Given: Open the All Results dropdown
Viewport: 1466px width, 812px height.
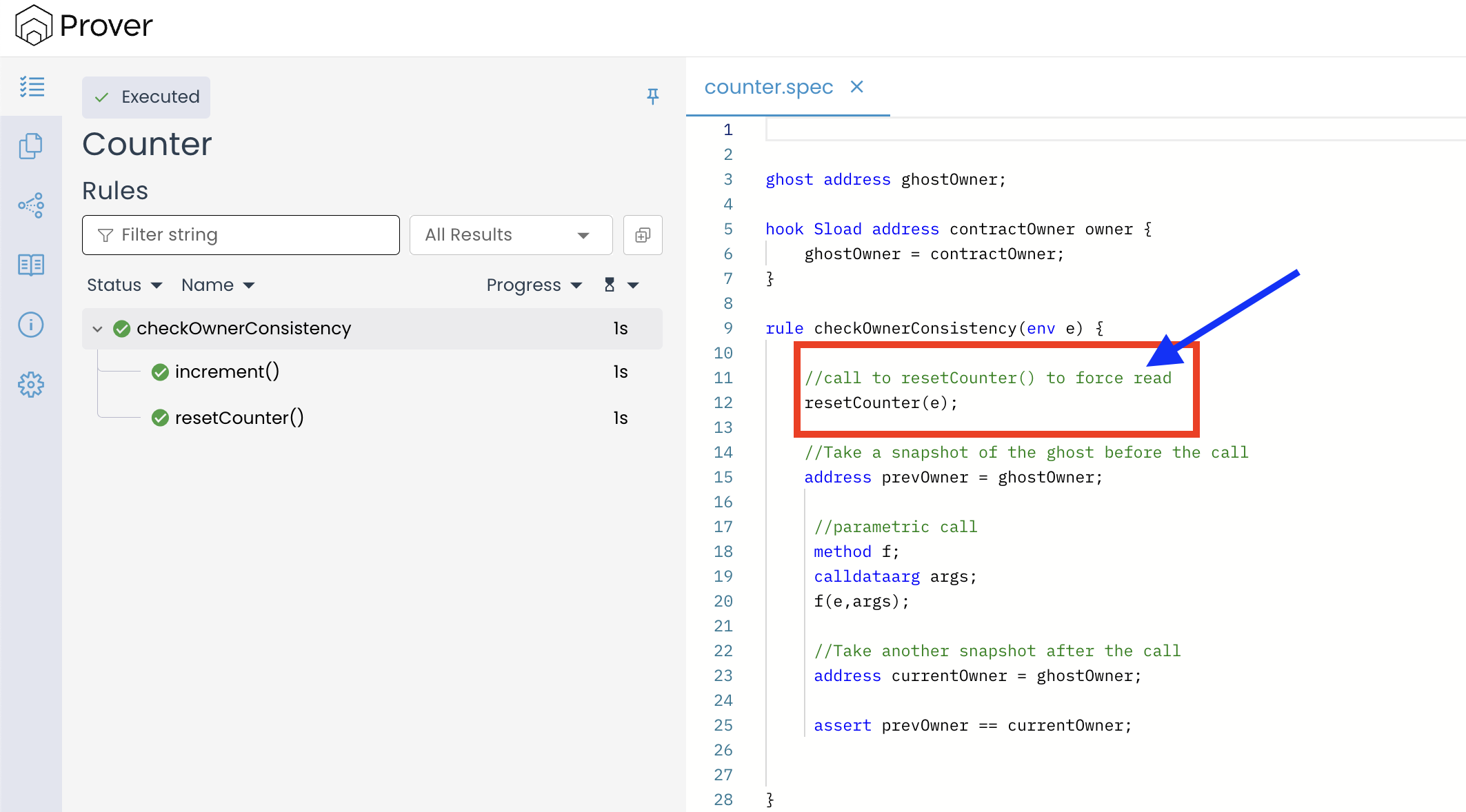Looking at the screenshot, I should [510, 235].
